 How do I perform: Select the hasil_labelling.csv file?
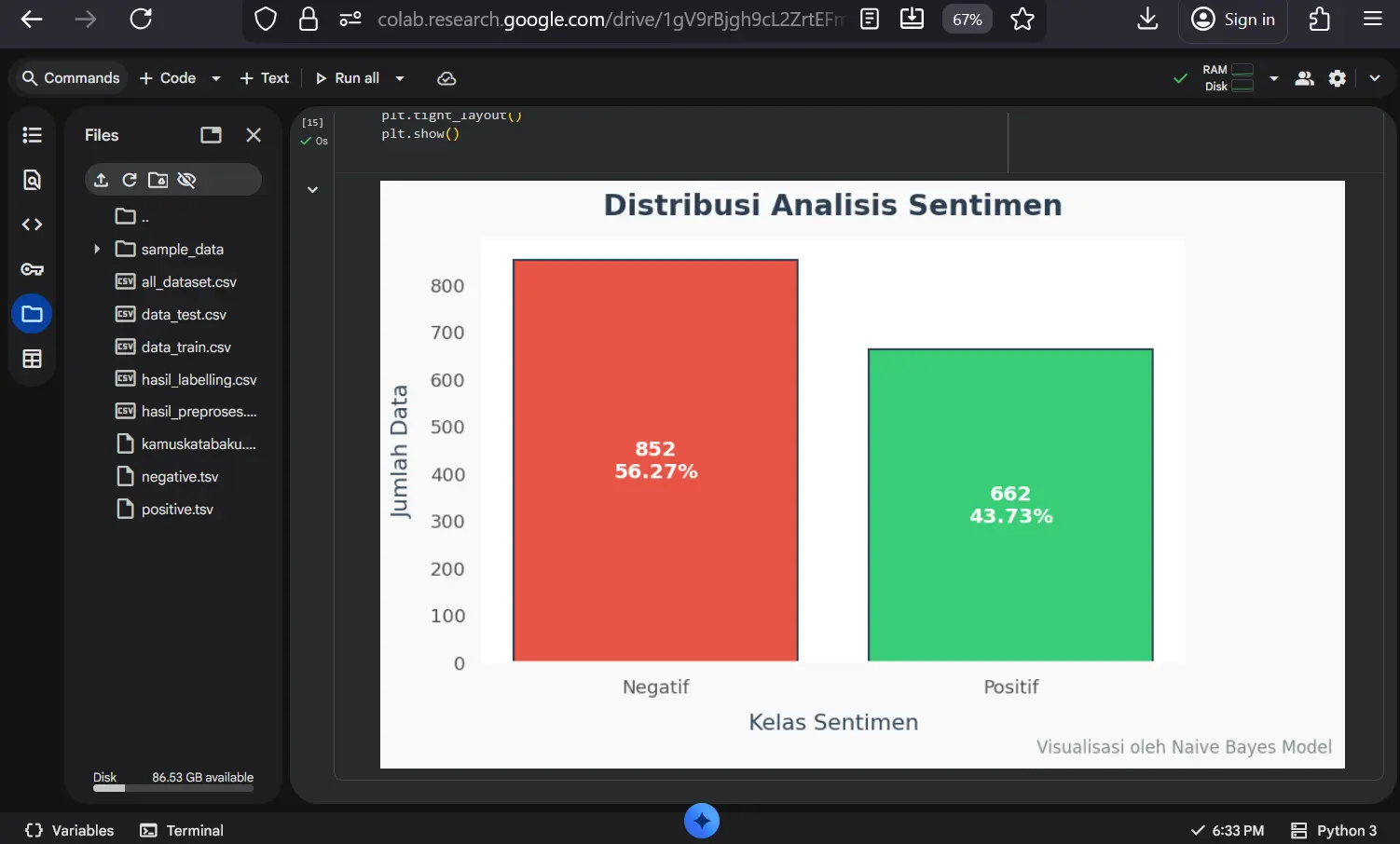click(x=198, y=379)
